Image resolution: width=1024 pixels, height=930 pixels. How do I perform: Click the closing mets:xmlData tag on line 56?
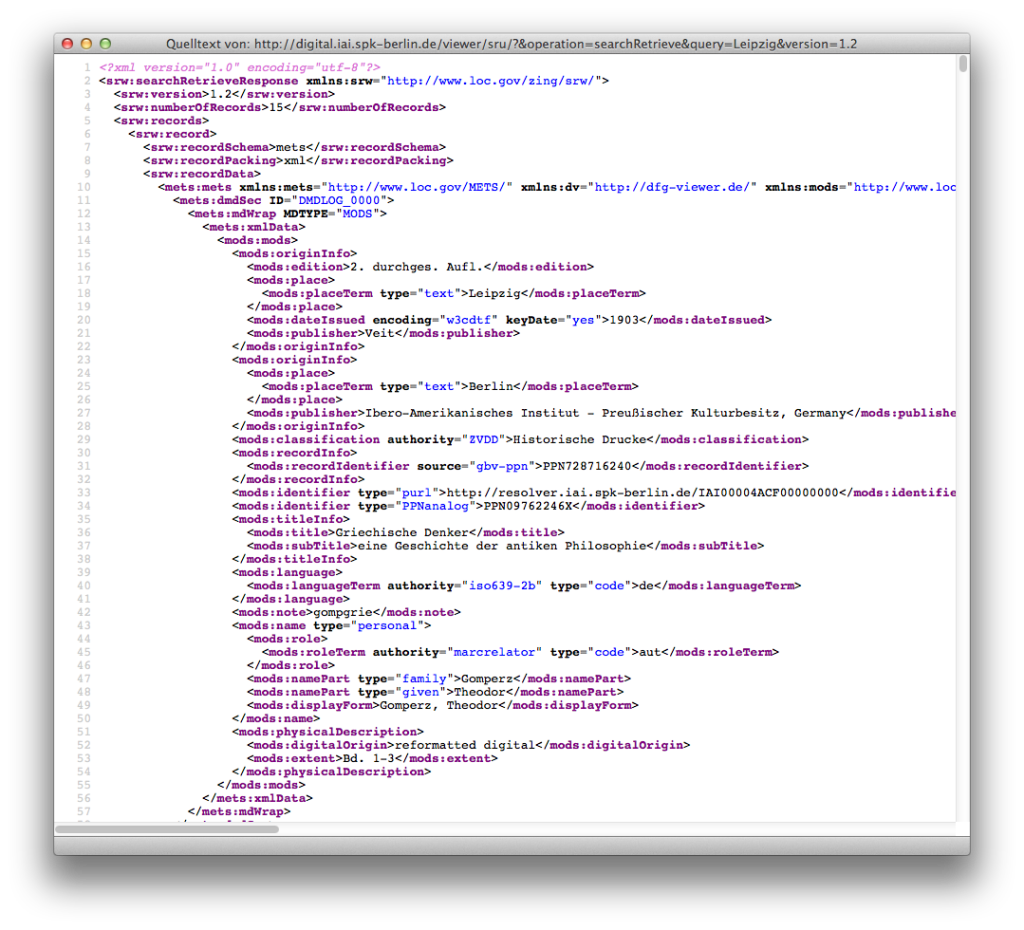257,799
